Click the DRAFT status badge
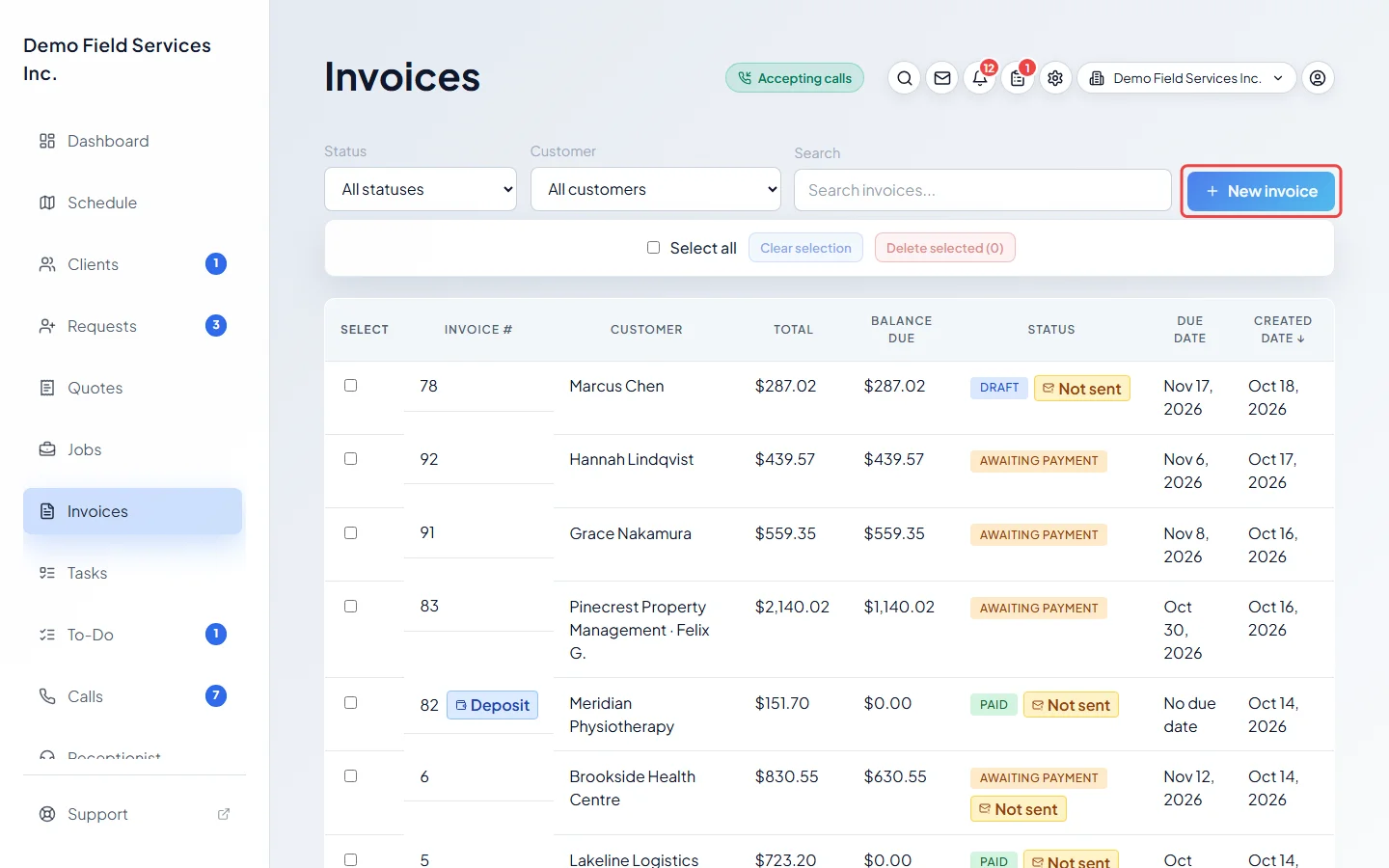 999,388
